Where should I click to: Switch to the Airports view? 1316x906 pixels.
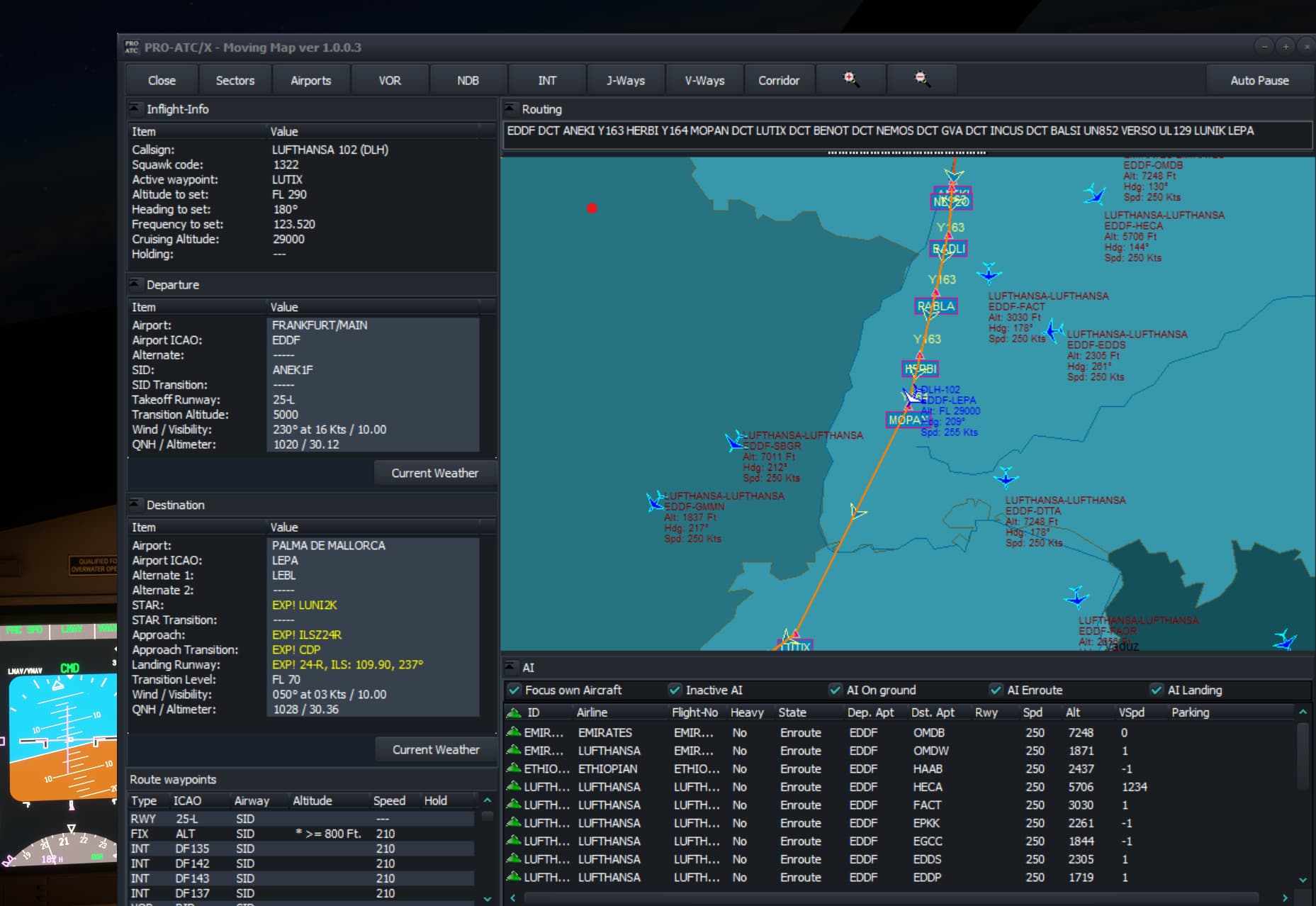[310, 79]
